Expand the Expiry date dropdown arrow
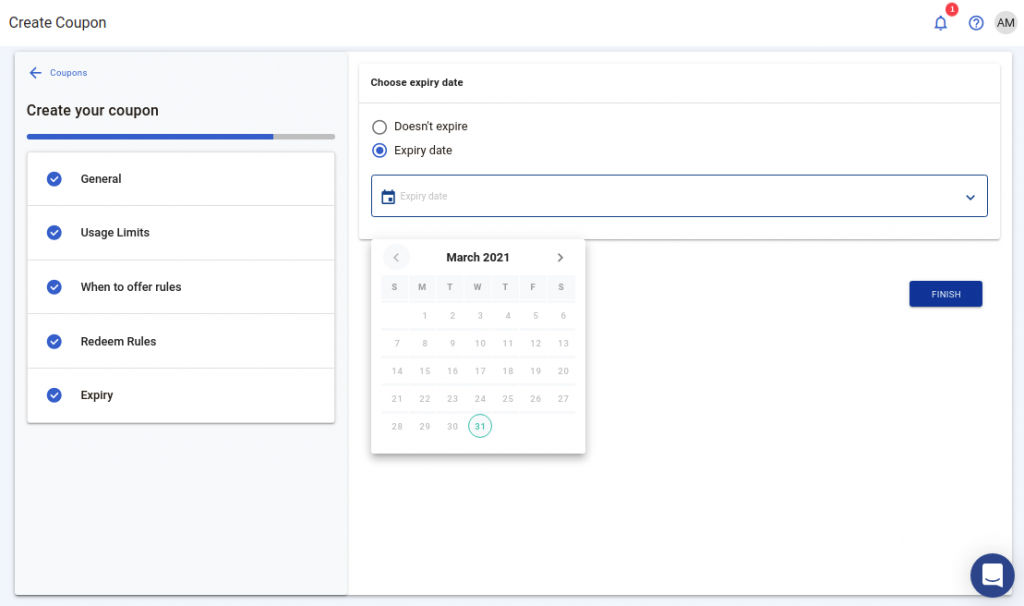 coord(970,197)
